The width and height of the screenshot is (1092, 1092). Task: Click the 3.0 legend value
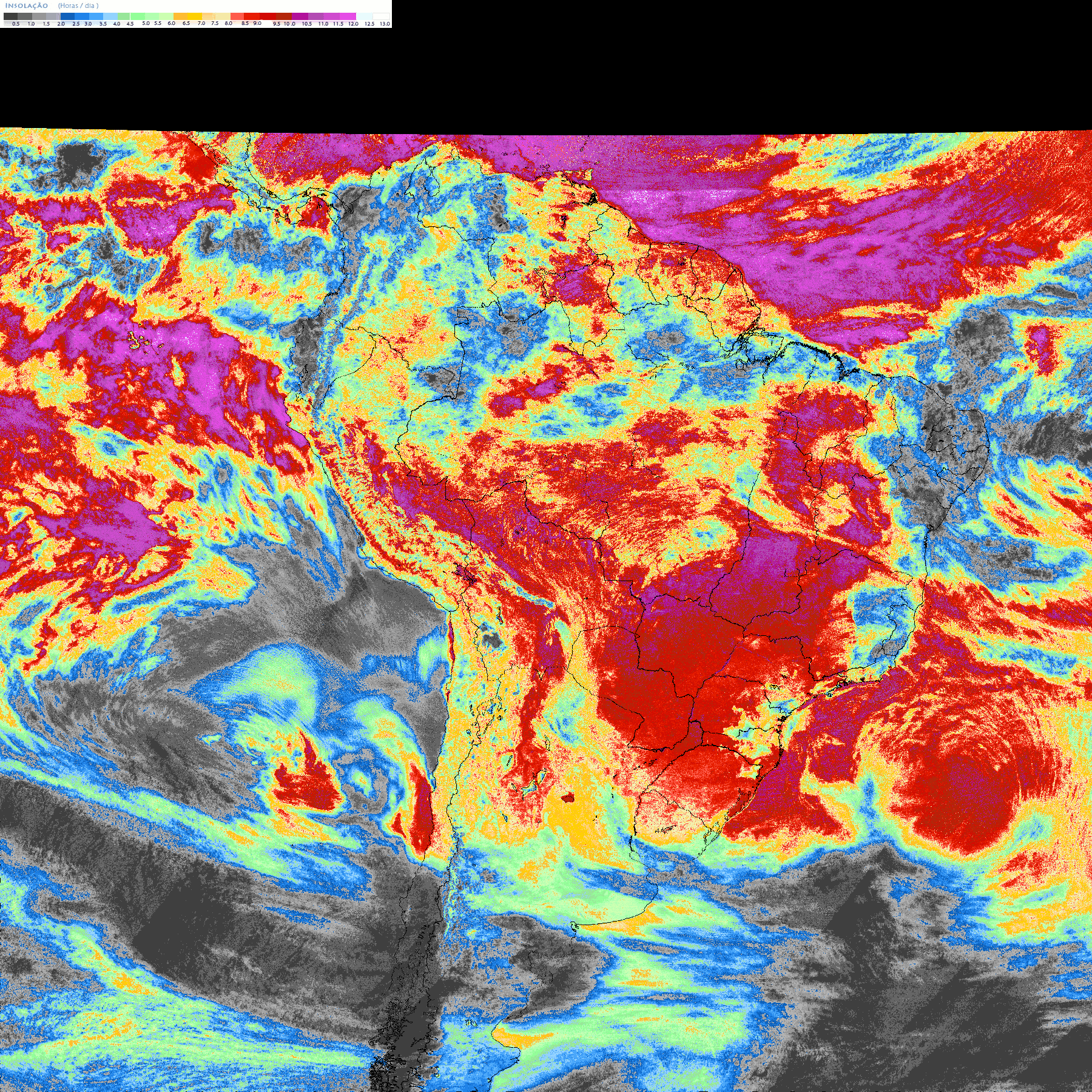pos(88,24)
